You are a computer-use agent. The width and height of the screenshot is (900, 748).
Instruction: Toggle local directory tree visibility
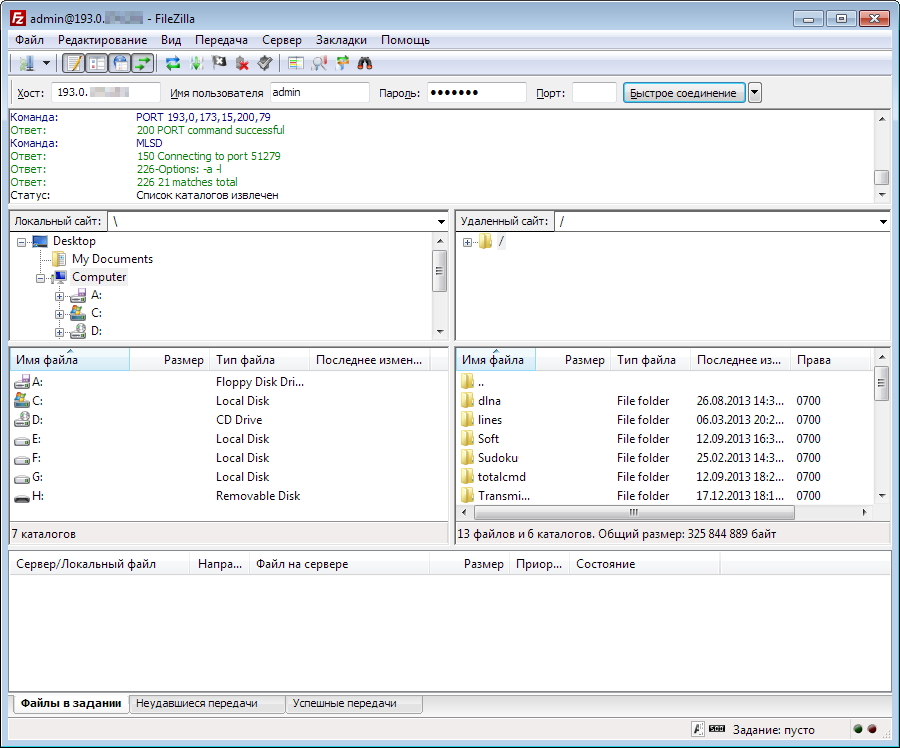pyautogui.click(x=97, y=63)
